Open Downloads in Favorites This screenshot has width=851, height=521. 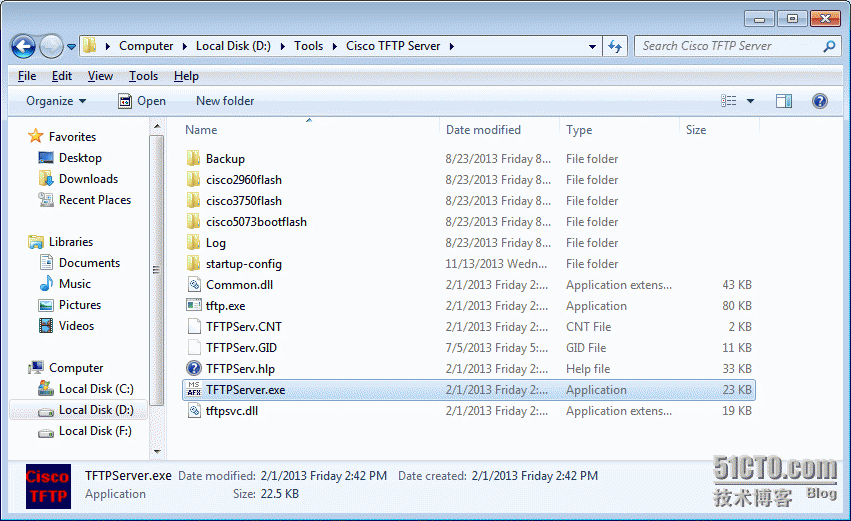click(88, 179)
